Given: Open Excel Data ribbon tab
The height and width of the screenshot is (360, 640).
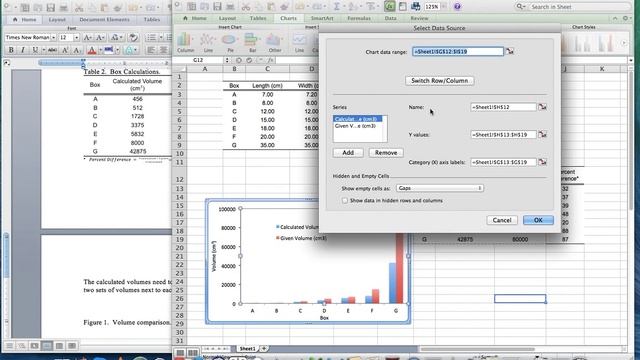Looking at the screenshot, I should pos(390,18).
